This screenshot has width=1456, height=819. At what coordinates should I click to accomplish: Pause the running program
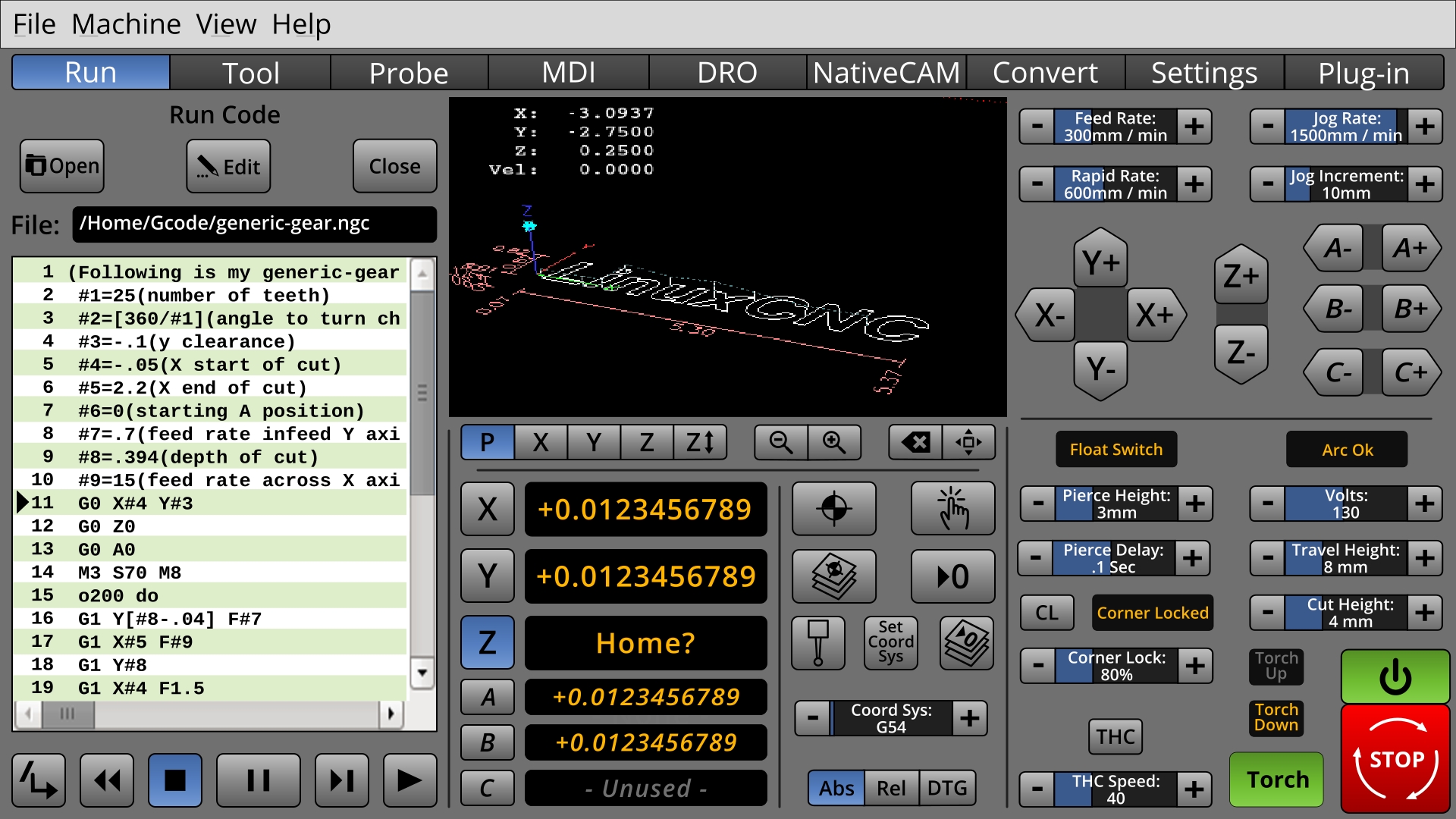(259, 780)
